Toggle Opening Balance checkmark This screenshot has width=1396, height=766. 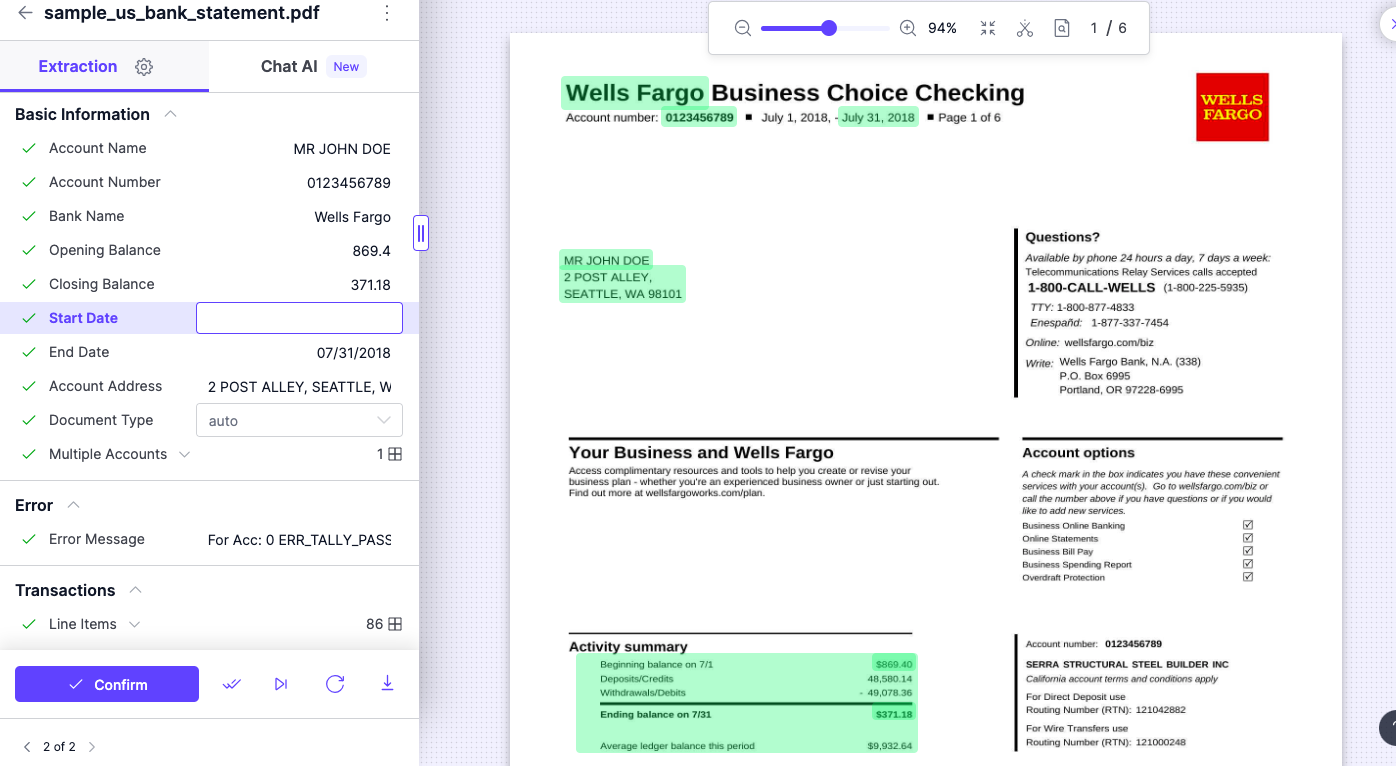(x=29, y=250)
